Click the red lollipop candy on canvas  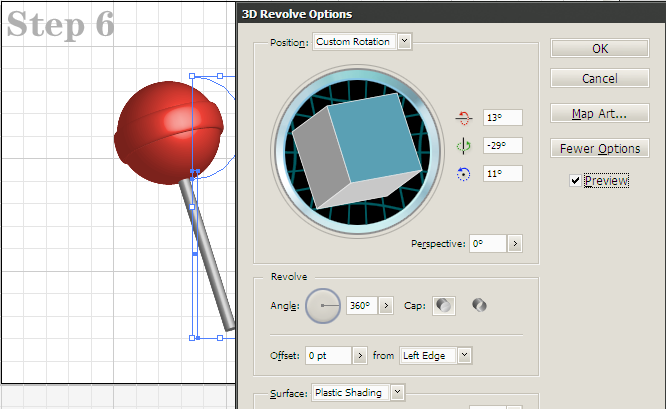(169, 133)
